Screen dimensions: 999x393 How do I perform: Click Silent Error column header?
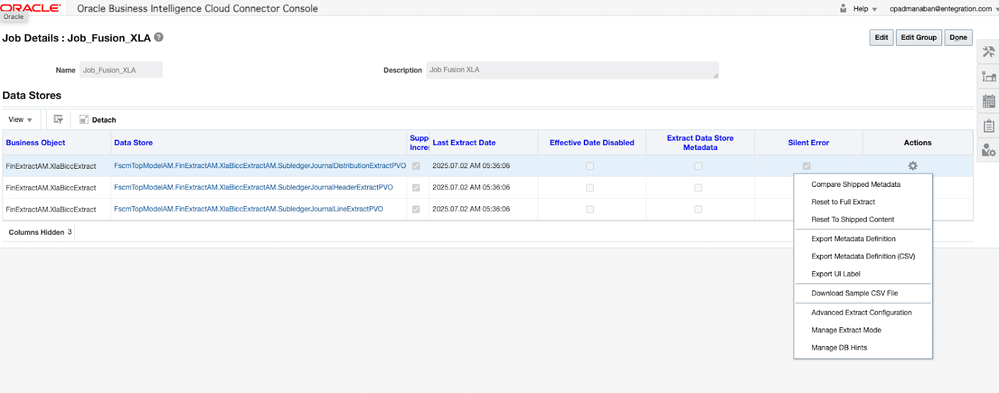[x=809, y=143]
